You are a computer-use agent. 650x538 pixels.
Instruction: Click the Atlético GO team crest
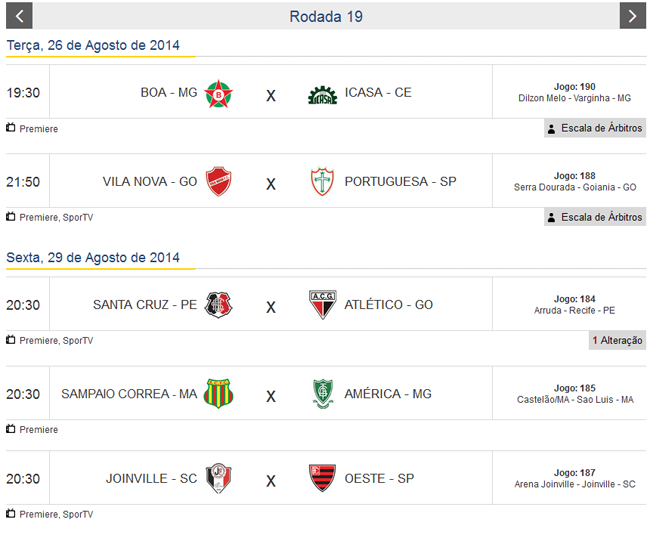pos(322,305)
